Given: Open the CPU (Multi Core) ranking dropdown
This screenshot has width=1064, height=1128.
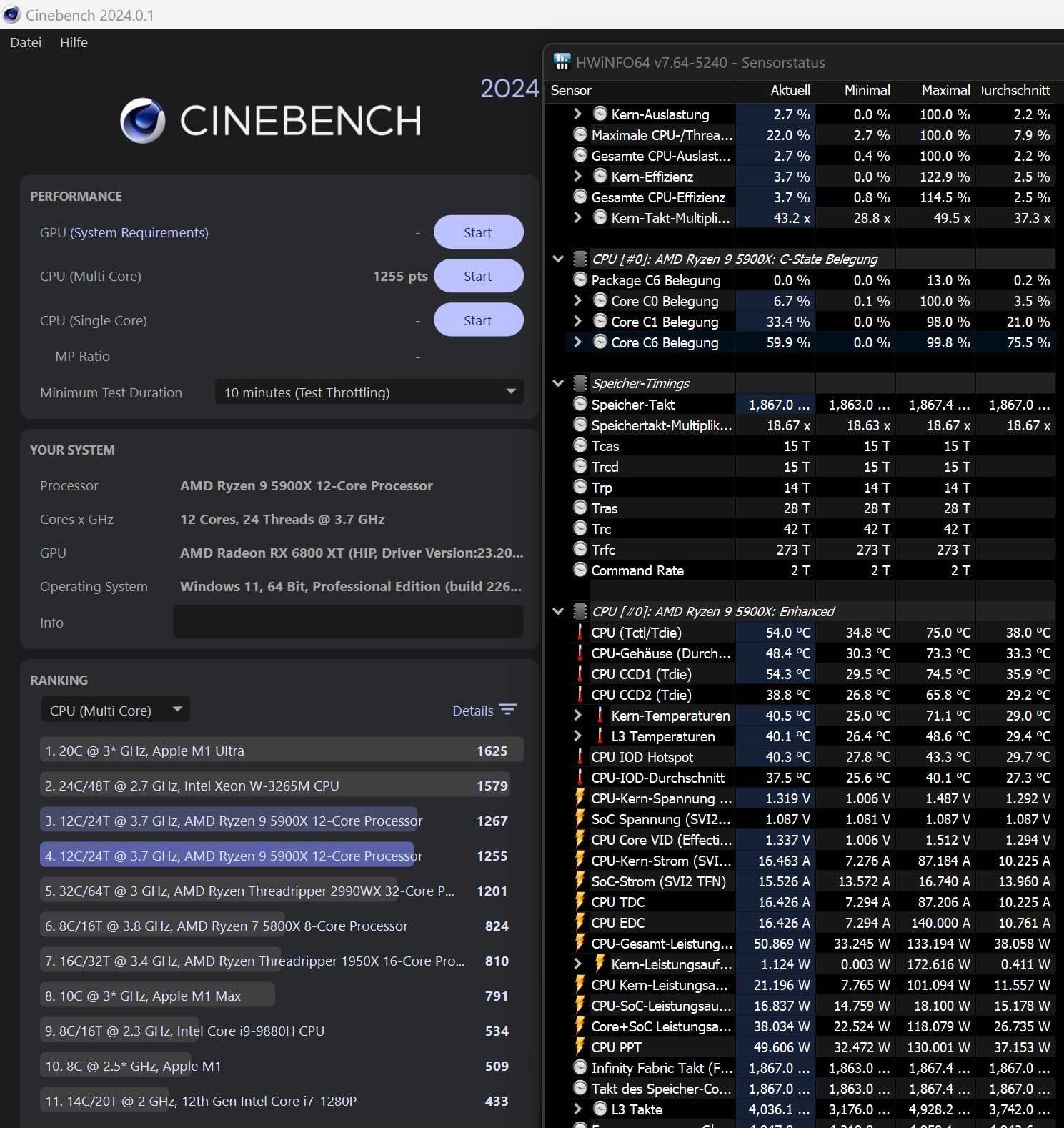Looking at the screenshot, I should [x=116, y=711].
